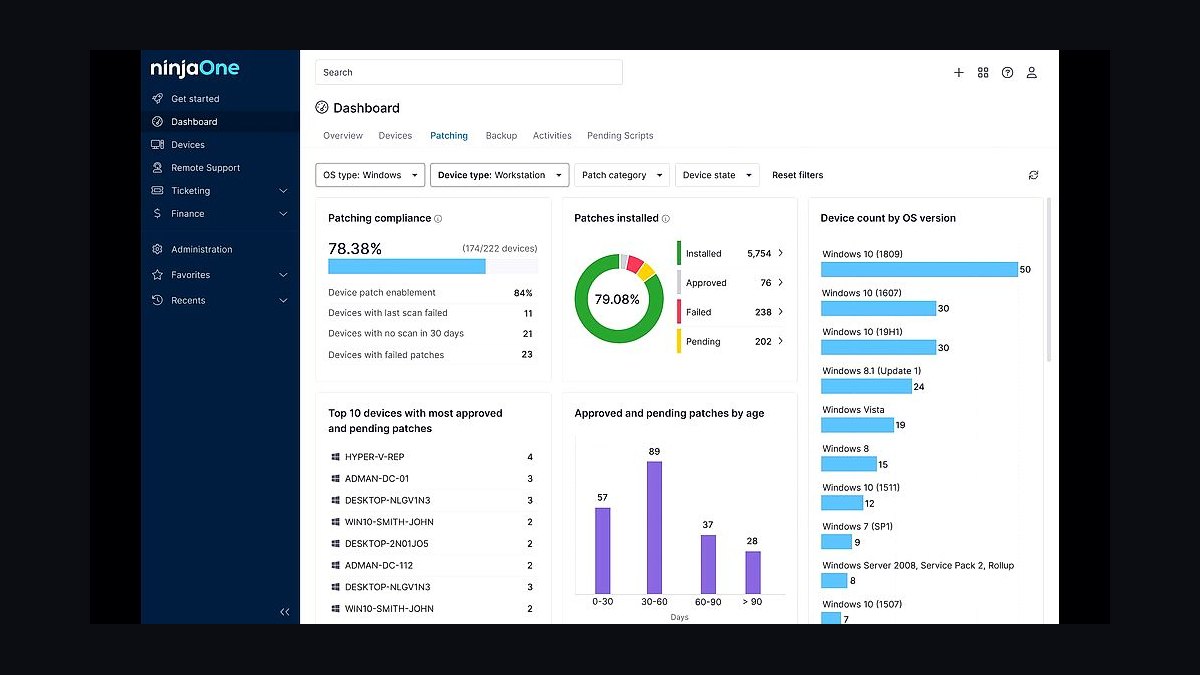Open Remote Support in the sidebar
Screen dimensions: 1200x675
(x=220, y=168)
